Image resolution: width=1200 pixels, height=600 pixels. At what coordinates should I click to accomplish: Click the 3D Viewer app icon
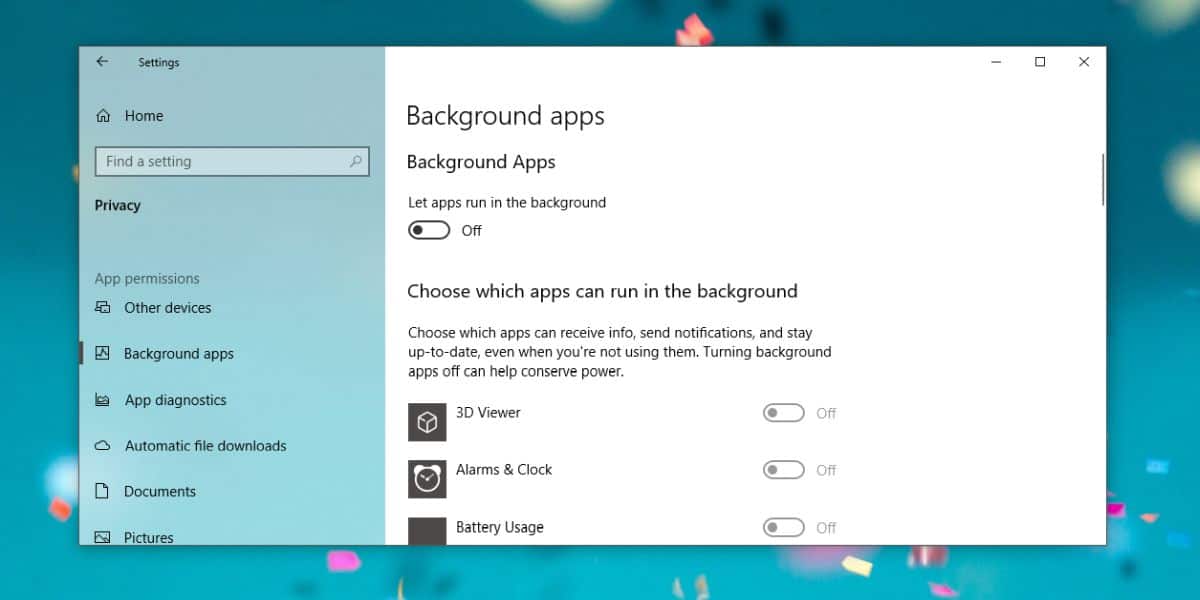[427, 422]
